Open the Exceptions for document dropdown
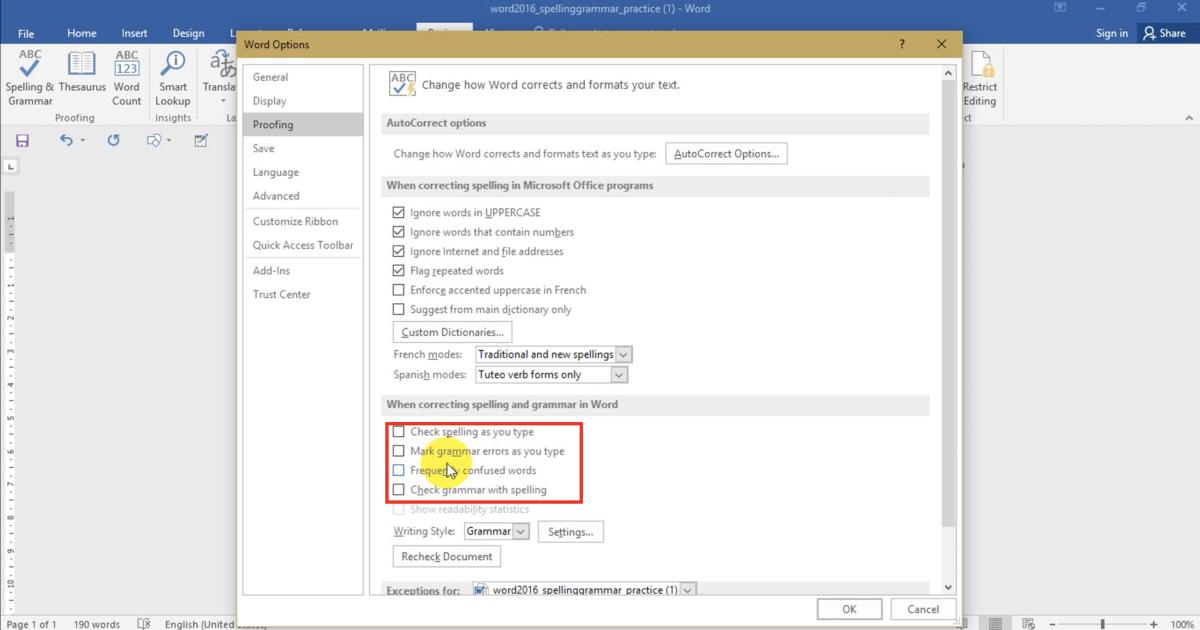Image resolution: width=1200 pixels, height=630 pixels. coord(688,590)
